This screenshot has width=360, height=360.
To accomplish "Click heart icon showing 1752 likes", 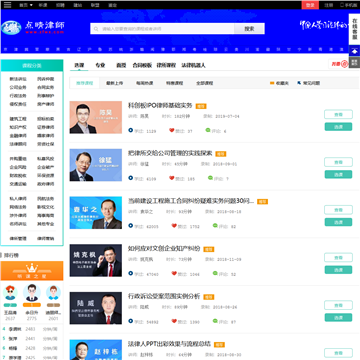I will click(174, 226).
